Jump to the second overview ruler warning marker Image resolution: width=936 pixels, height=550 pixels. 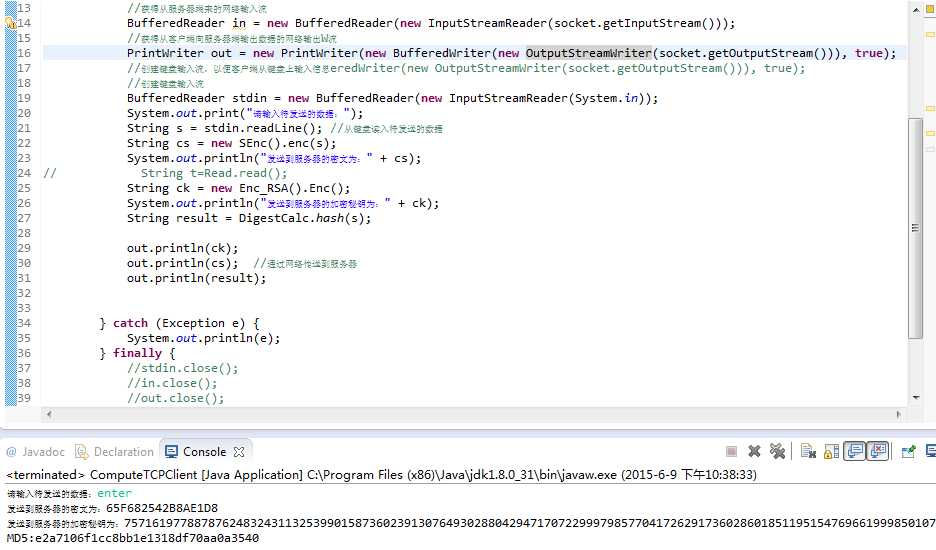(x=930, y=108)
